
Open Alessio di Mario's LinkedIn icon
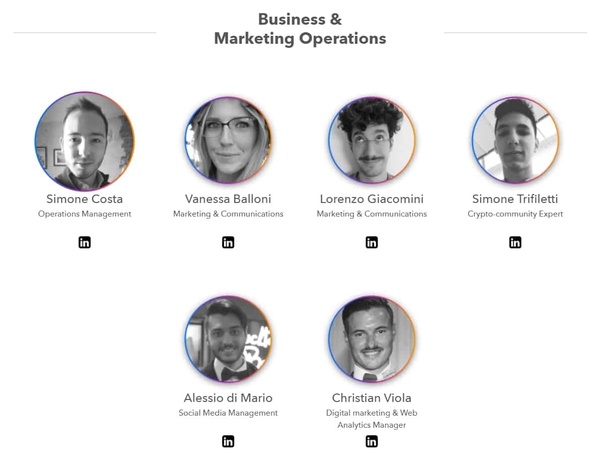click(228, 441)
